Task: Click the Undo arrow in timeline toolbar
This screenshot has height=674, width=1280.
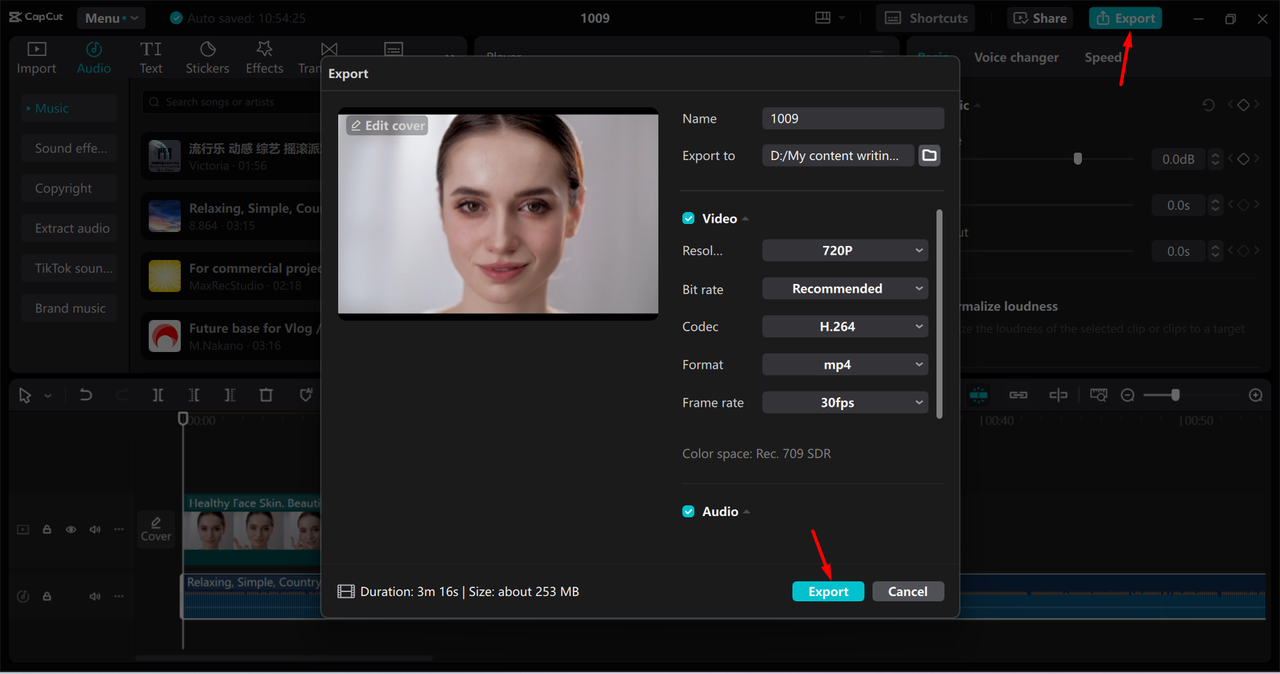Action: coord(86,395)
